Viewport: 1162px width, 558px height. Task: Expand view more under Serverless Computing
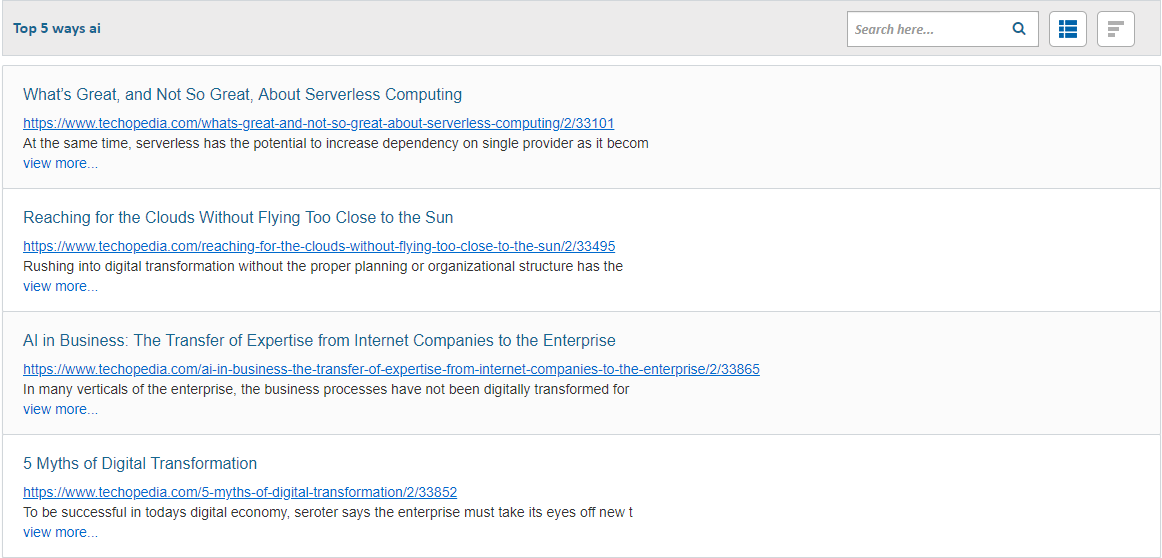point(60,163)
